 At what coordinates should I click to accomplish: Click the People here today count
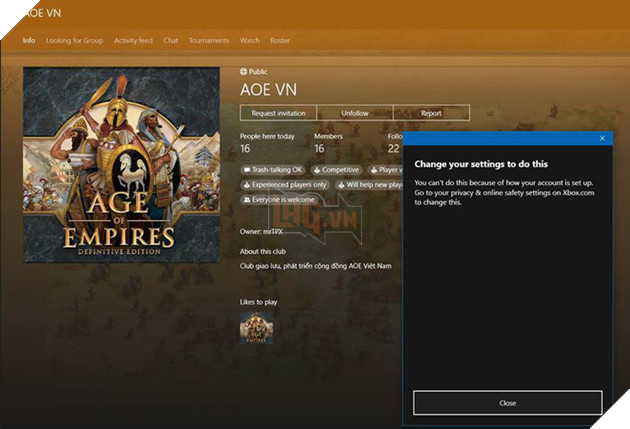pyautogui.click(x=245, y=149)
